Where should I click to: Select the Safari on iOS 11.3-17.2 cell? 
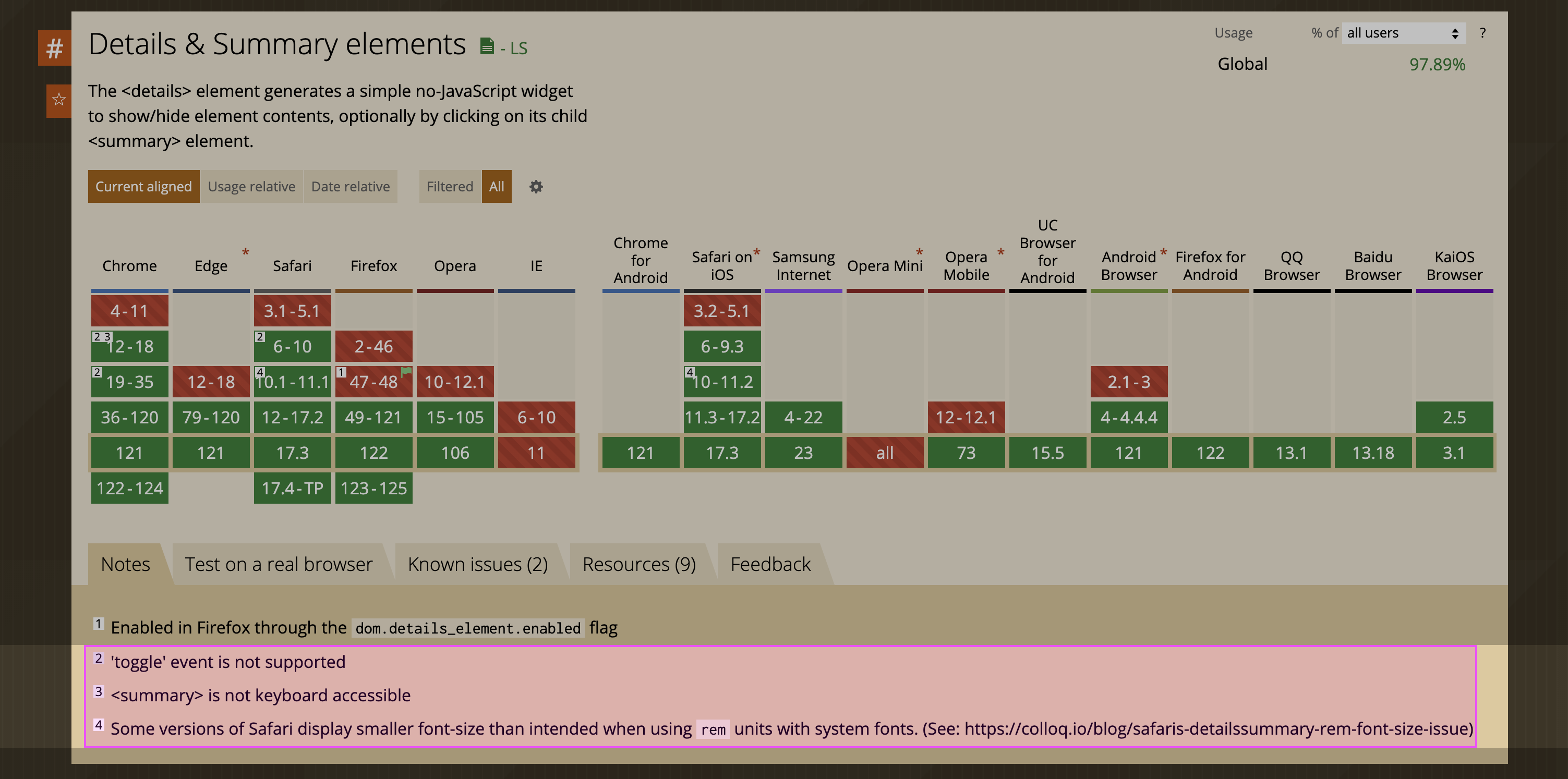722,417
